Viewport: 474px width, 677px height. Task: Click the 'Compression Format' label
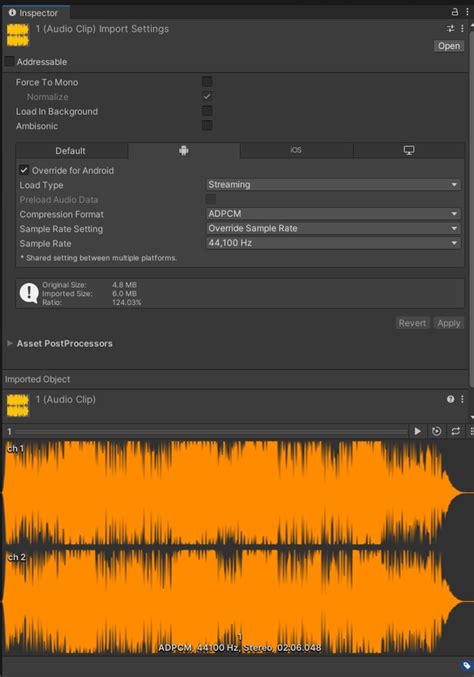pos(61,214)
